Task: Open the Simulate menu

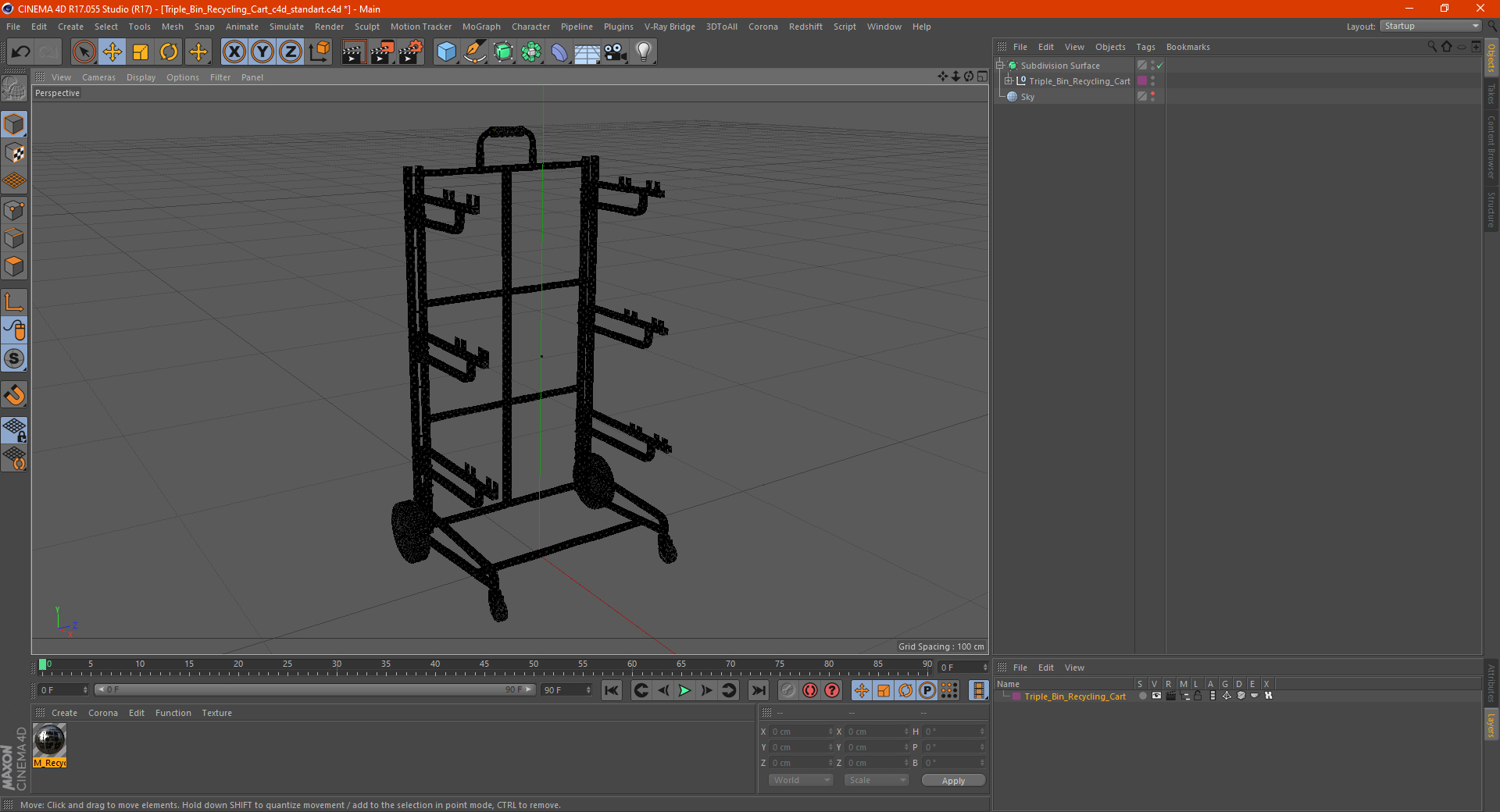Action: click(x=287, y=27)
